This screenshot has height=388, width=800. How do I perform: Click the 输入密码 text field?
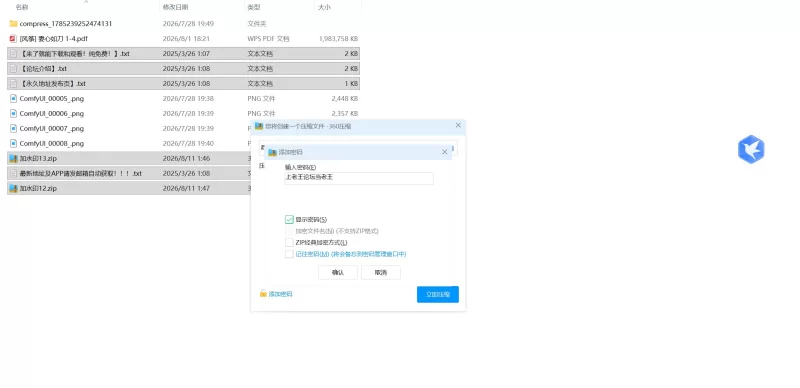(359, 178)
